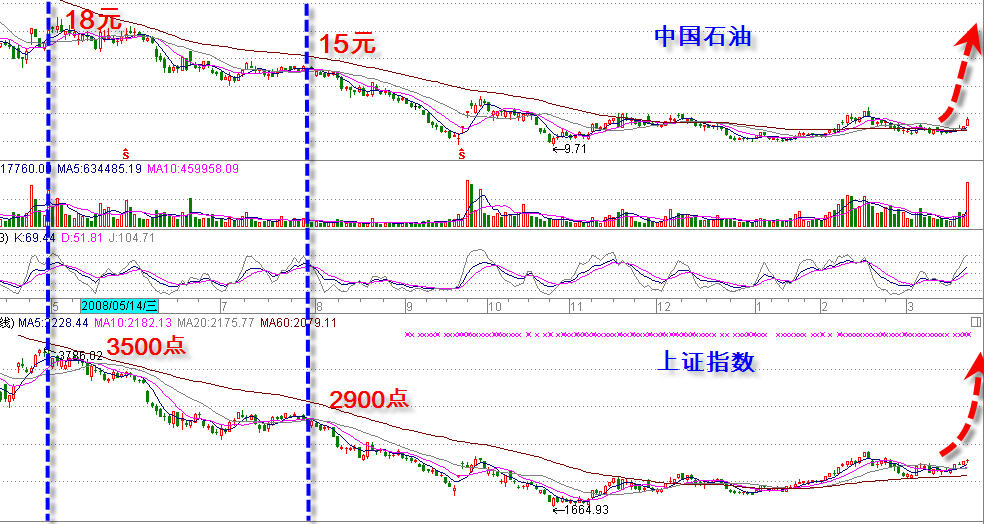The height and width of the screenshot is (524, 984).
Task: Click the 1664.93 index low marker
Action: (x=580, y=510)
